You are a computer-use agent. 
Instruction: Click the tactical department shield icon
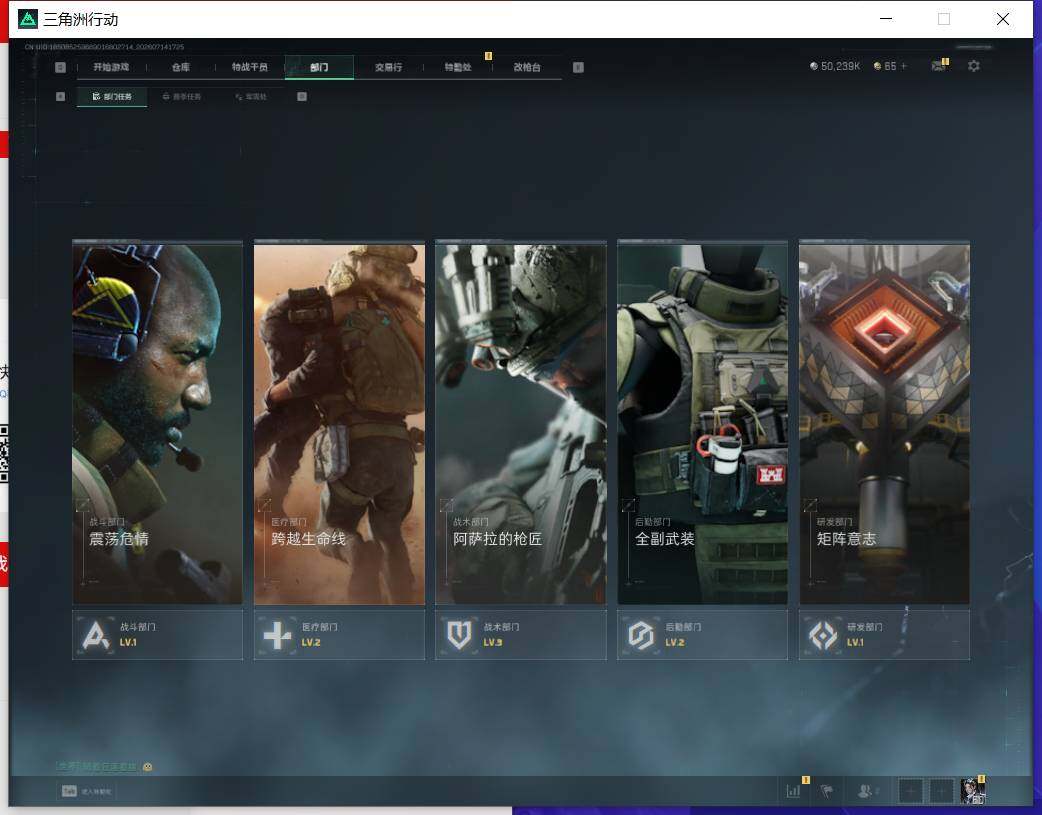459,636
